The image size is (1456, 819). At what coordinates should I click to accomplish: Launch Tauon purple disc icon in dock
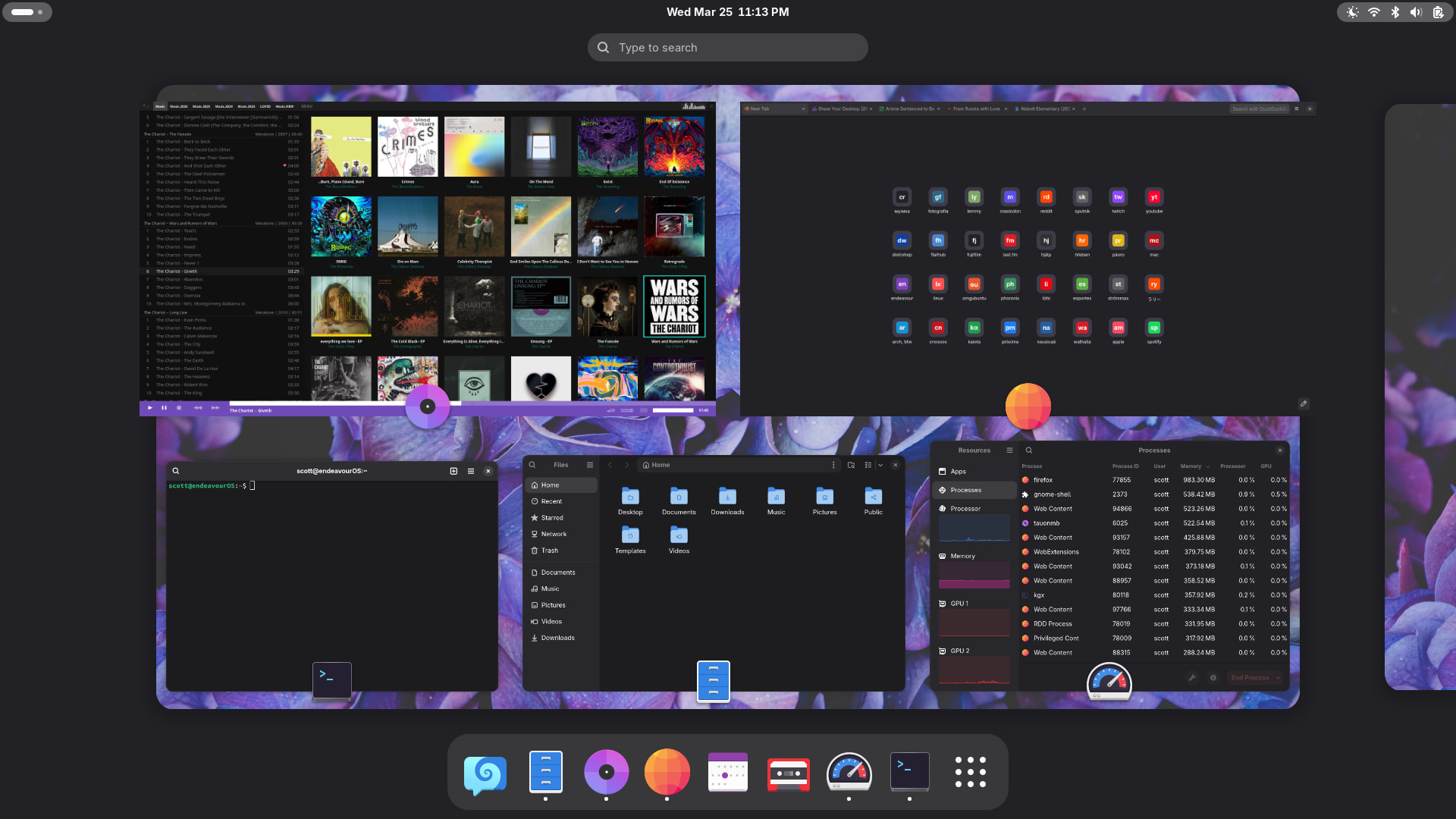[606, 771]
